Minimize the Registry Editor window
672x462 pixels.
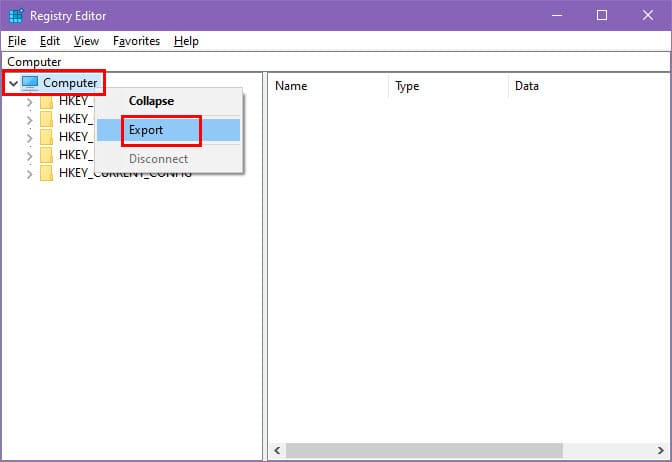tap(557, 15)
